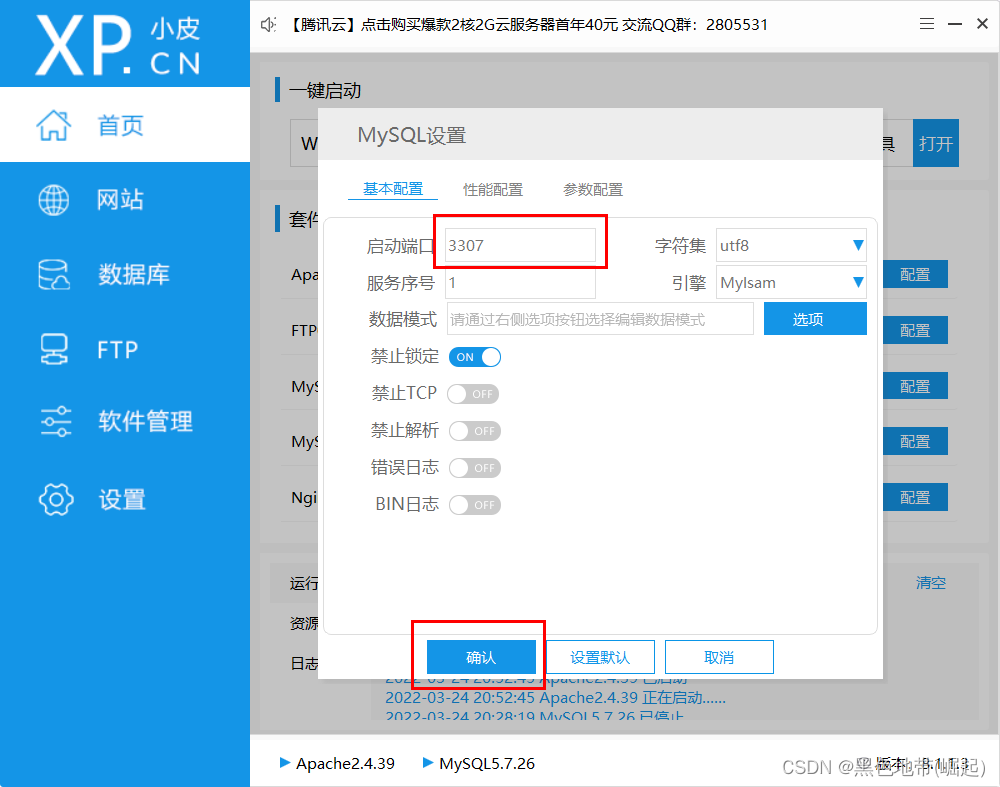Click the Tencent Cloud announcement text at top
Screen dimensions: 1000x787
tap(528, 25)
